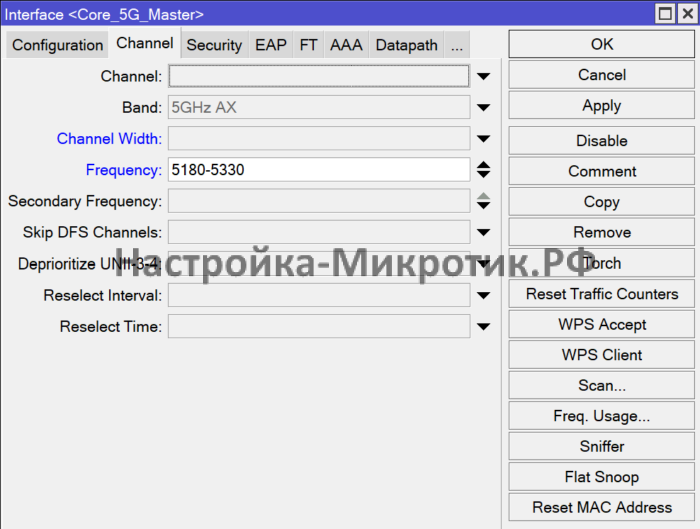Click the Channel Width field
Image resolution: width=700 pixels, height=529 pixels.
(x=319, y=138)
